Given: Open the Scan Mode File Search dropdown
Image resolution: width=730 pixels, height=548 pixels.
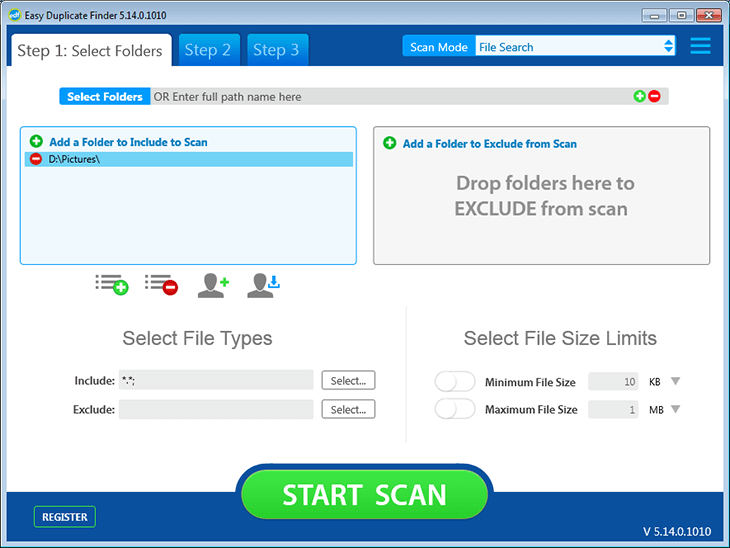Looking at the screenshot, I should click(575, 46).
